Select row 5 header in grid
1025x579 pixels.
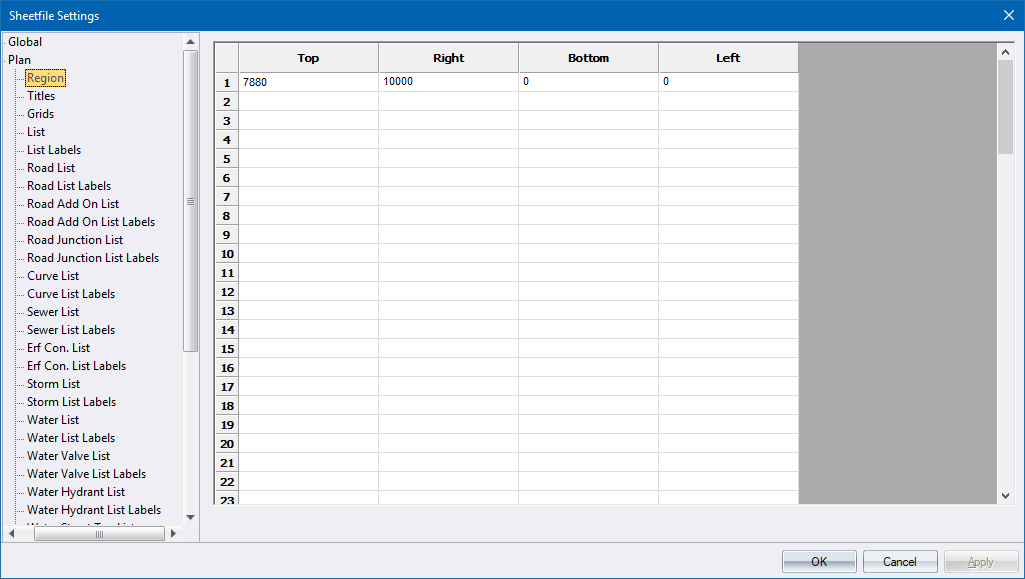(227, 159)
